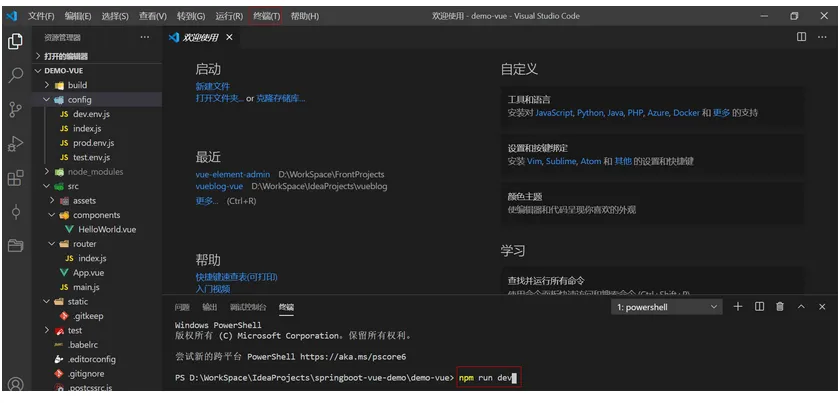Open the Explorer view in activity bar
The image size is (839, 403).
pos(16,41)
